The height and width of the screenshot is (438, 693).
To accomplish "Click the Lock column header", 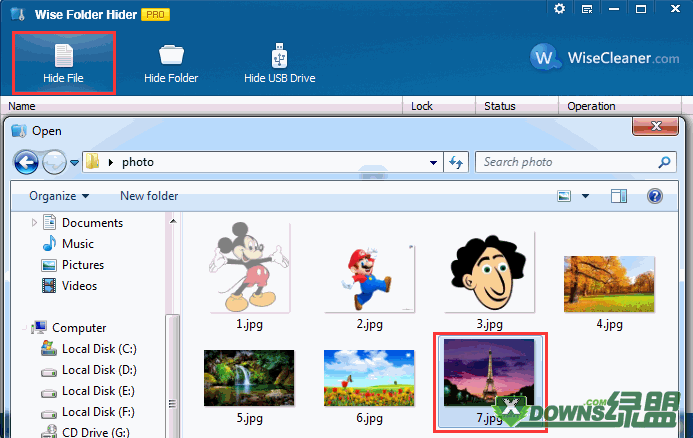I will point(422,106).
